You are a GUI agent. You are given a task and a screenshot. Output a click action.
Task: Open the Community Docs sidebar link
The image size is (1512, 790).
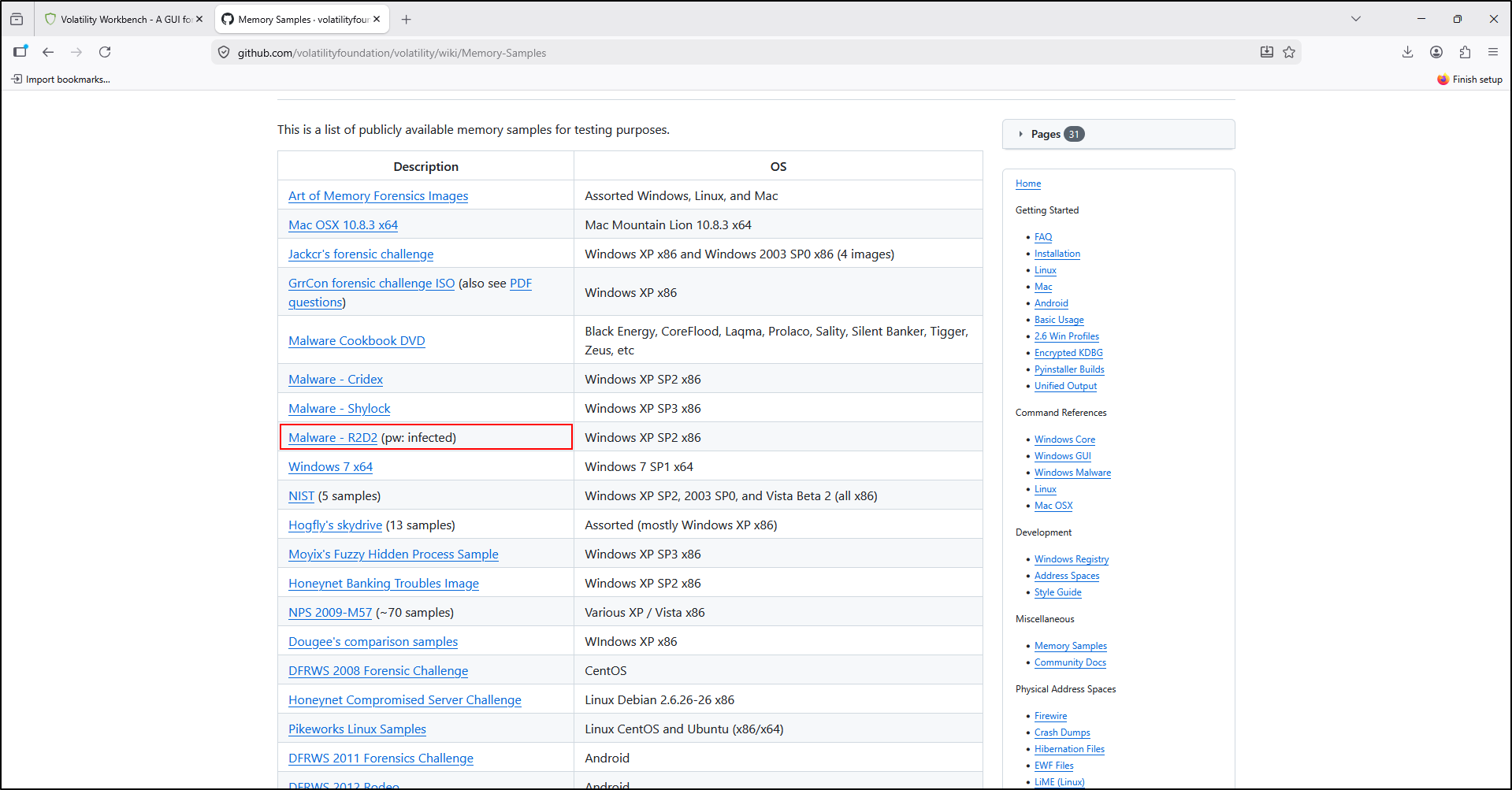tap(1070, 662)
